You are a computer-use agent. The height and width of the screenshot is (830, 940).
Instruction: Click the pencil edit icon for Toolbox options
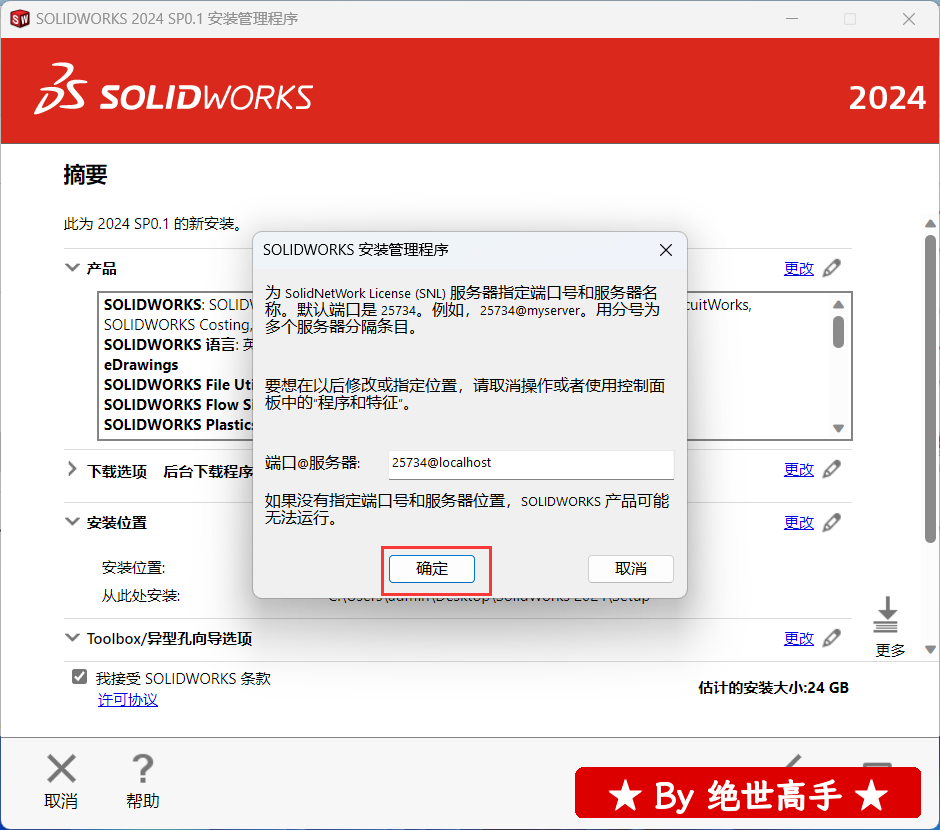pos(831,638)
